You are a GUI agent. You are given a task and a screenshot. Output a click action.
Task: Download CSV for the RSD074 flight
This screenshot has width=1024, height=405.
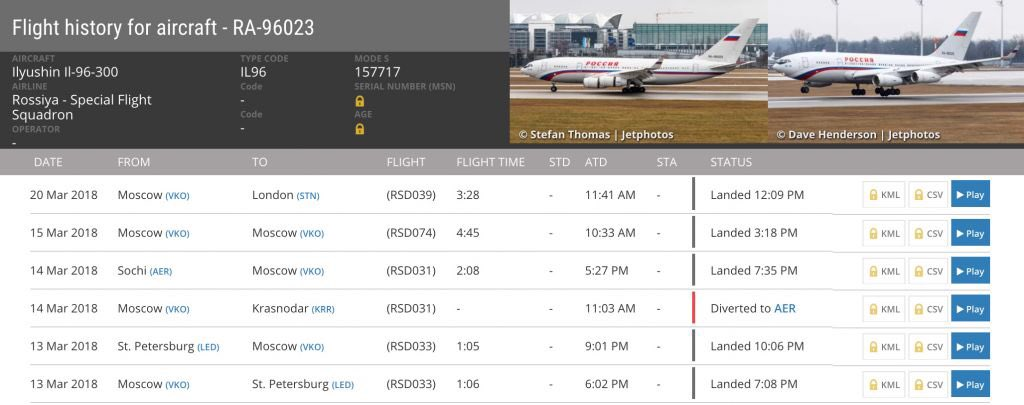(x=928, y=233)
